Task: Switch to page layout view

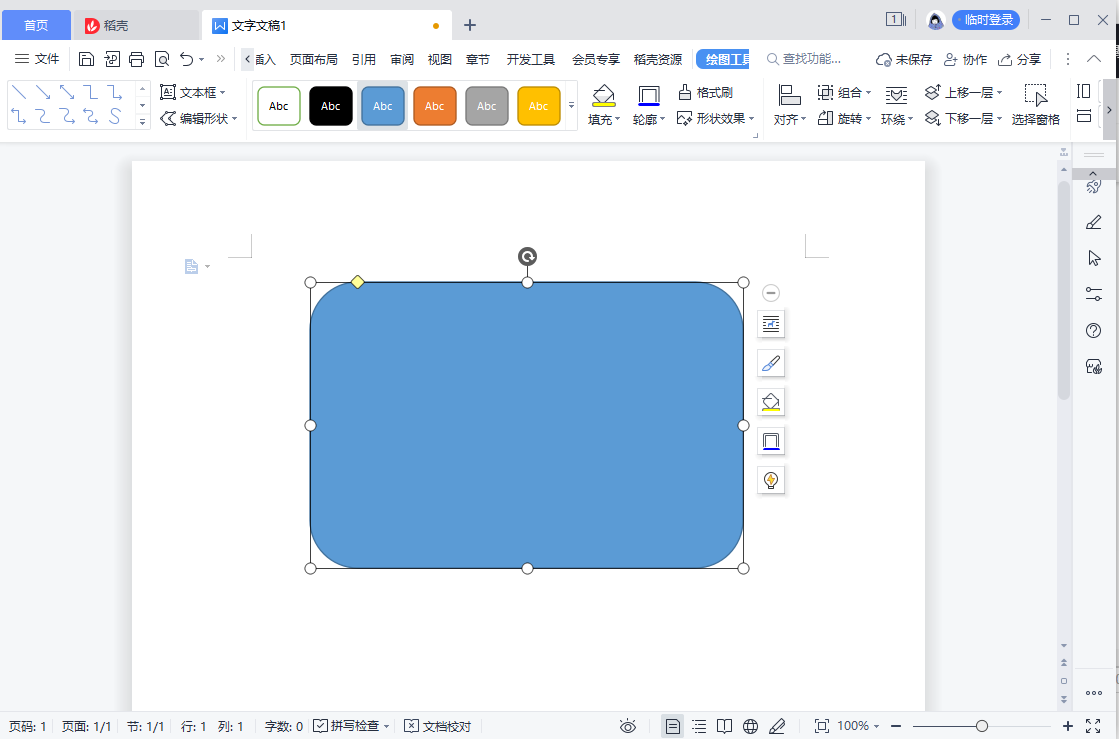Action: 672,726
